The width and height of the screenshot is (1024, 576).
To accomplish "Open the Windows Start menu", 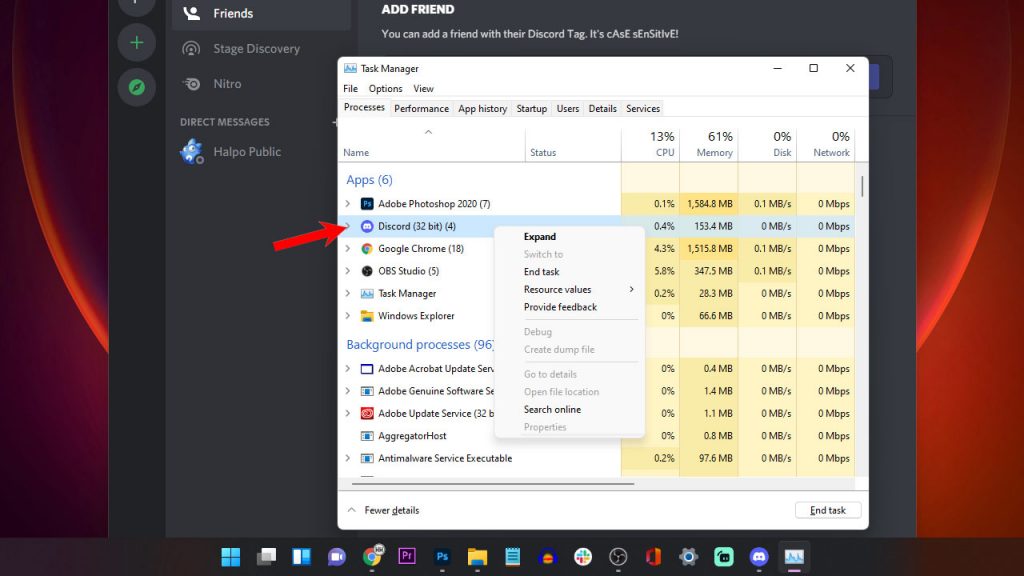I will point(231,556).
